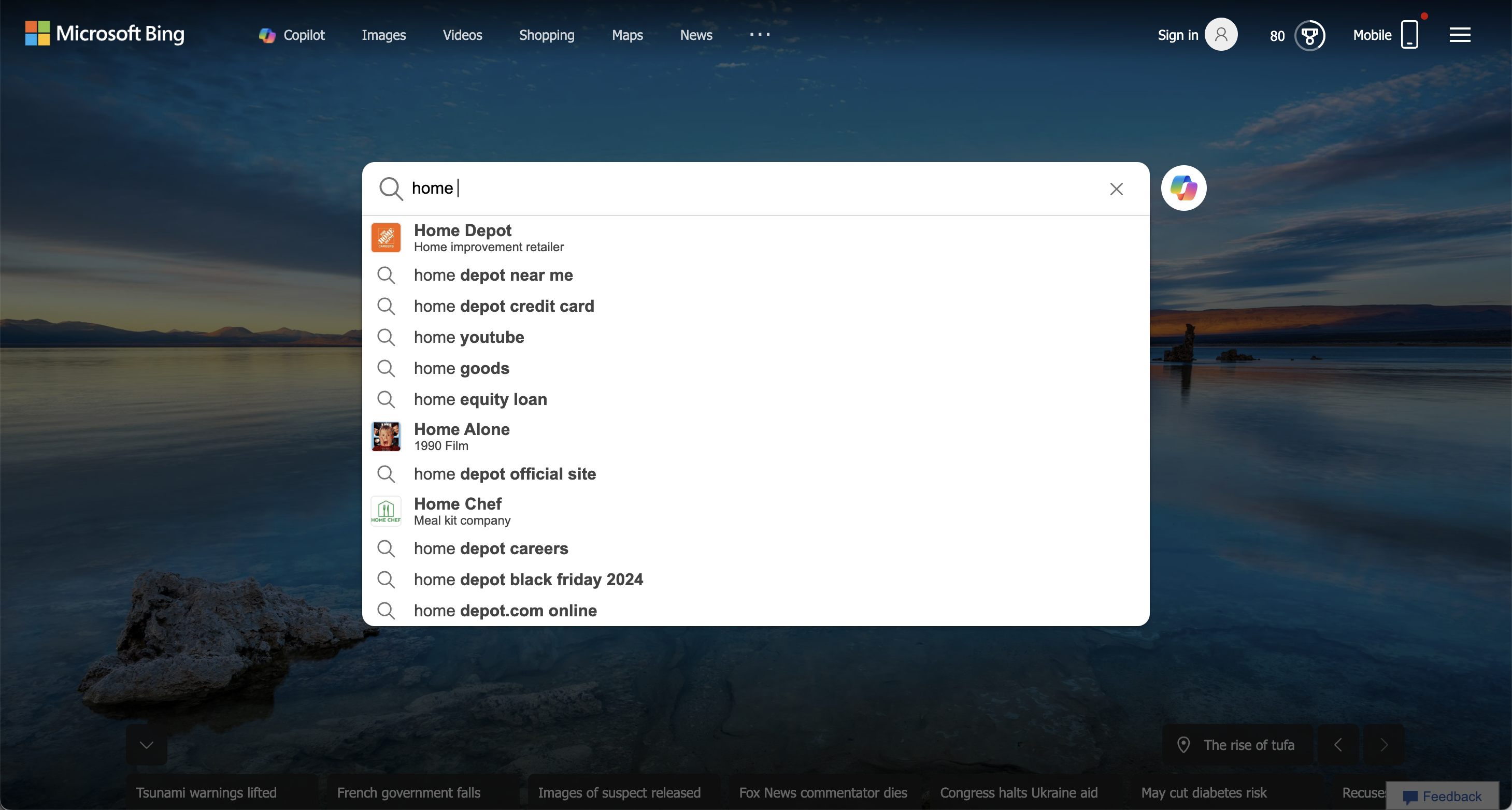The height and width of the screenshot is (810, 1512).
Task: Click the search magnifier icon in search box
Action: 390,189
